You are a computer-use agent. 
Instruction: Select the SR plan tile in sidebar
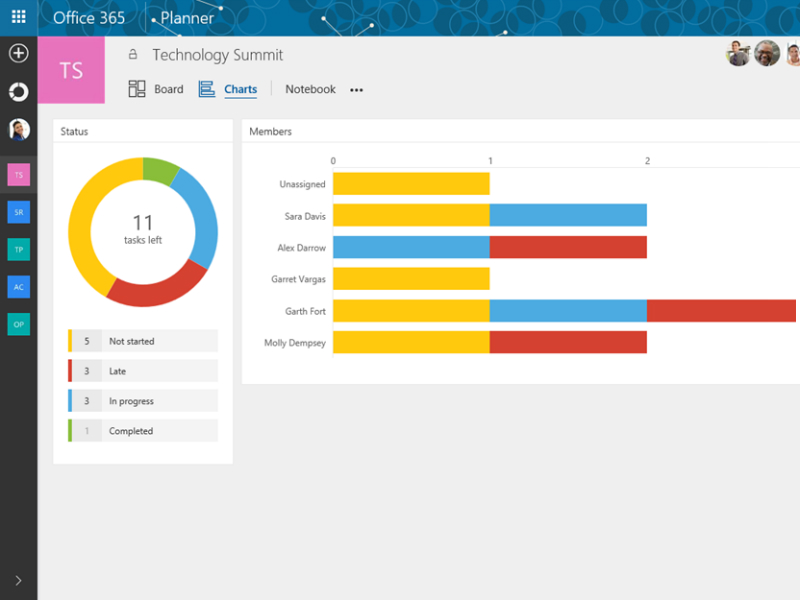pos(18,212)
